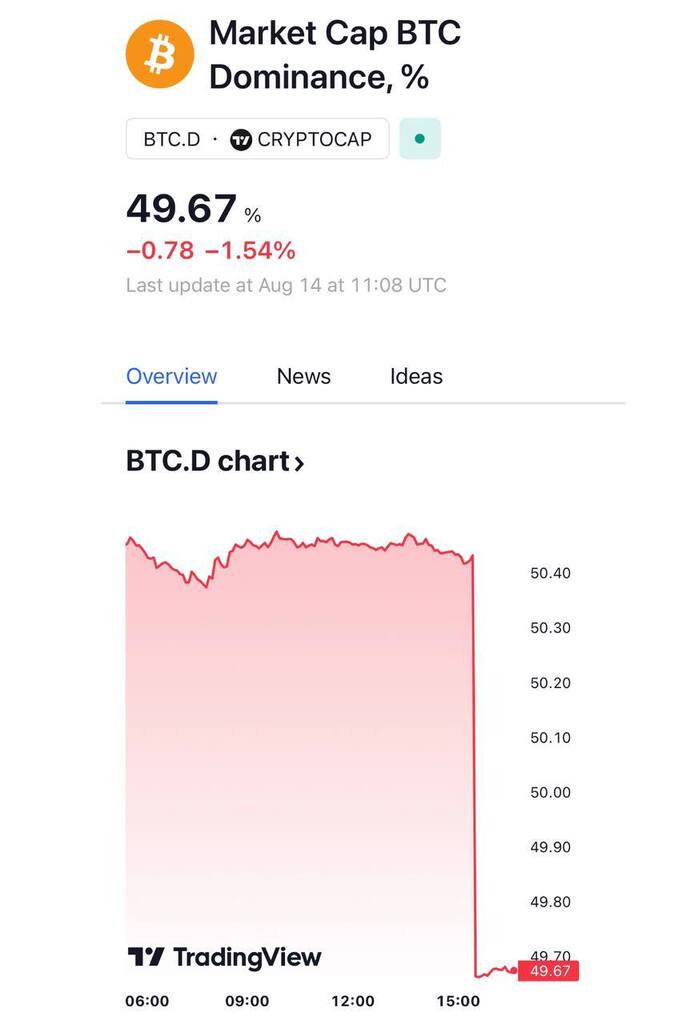Open the BTC.D chart heading link
682x1024 pixels.
coord(208,462)
